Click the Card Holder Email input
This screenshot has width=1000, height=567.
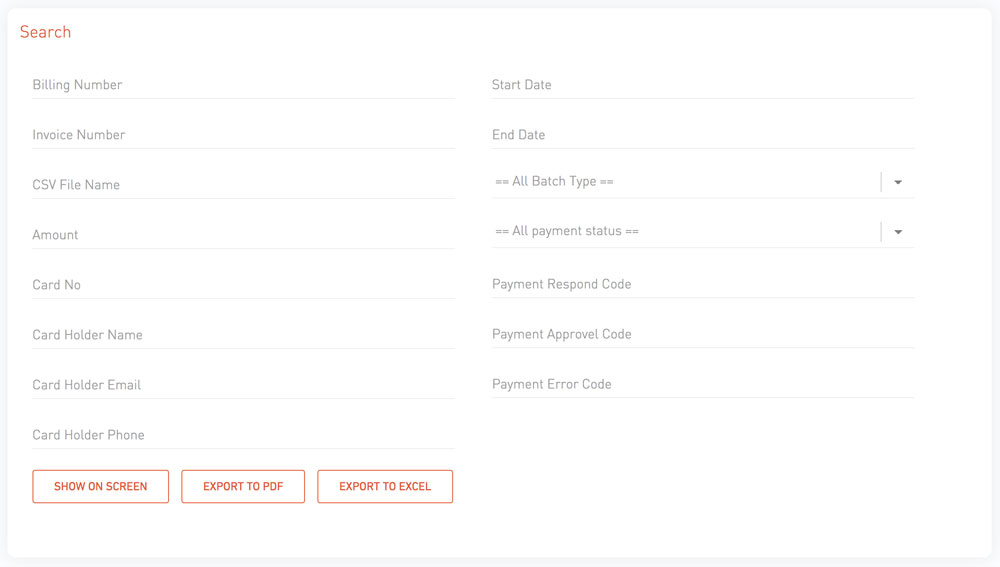244,385
